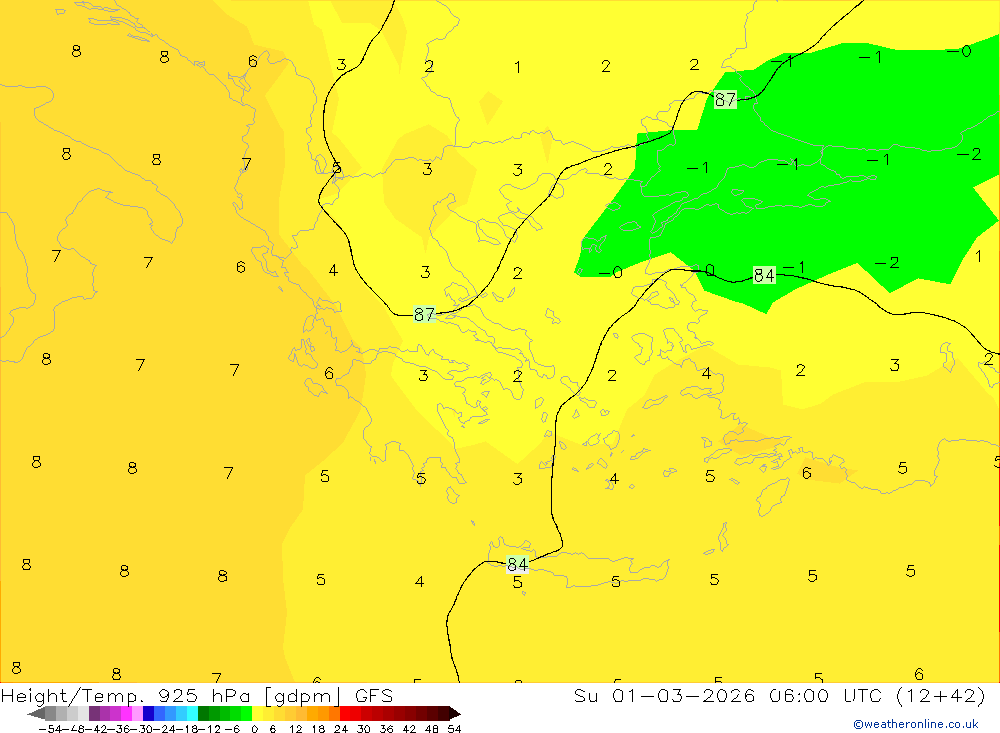The image size is (1000, 733).
Task: Click the dark blue legend swatch
Action: (x=149, y=713)
